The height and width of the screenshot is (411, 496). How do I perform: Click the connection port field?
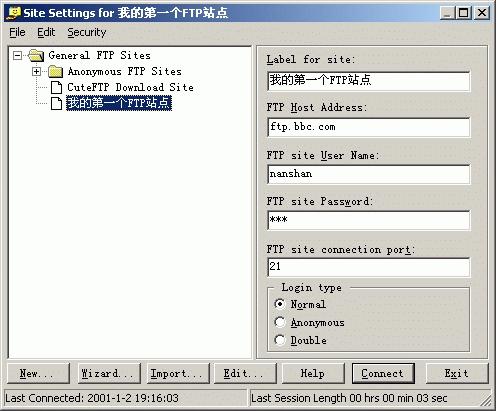[x=369, y=267]
